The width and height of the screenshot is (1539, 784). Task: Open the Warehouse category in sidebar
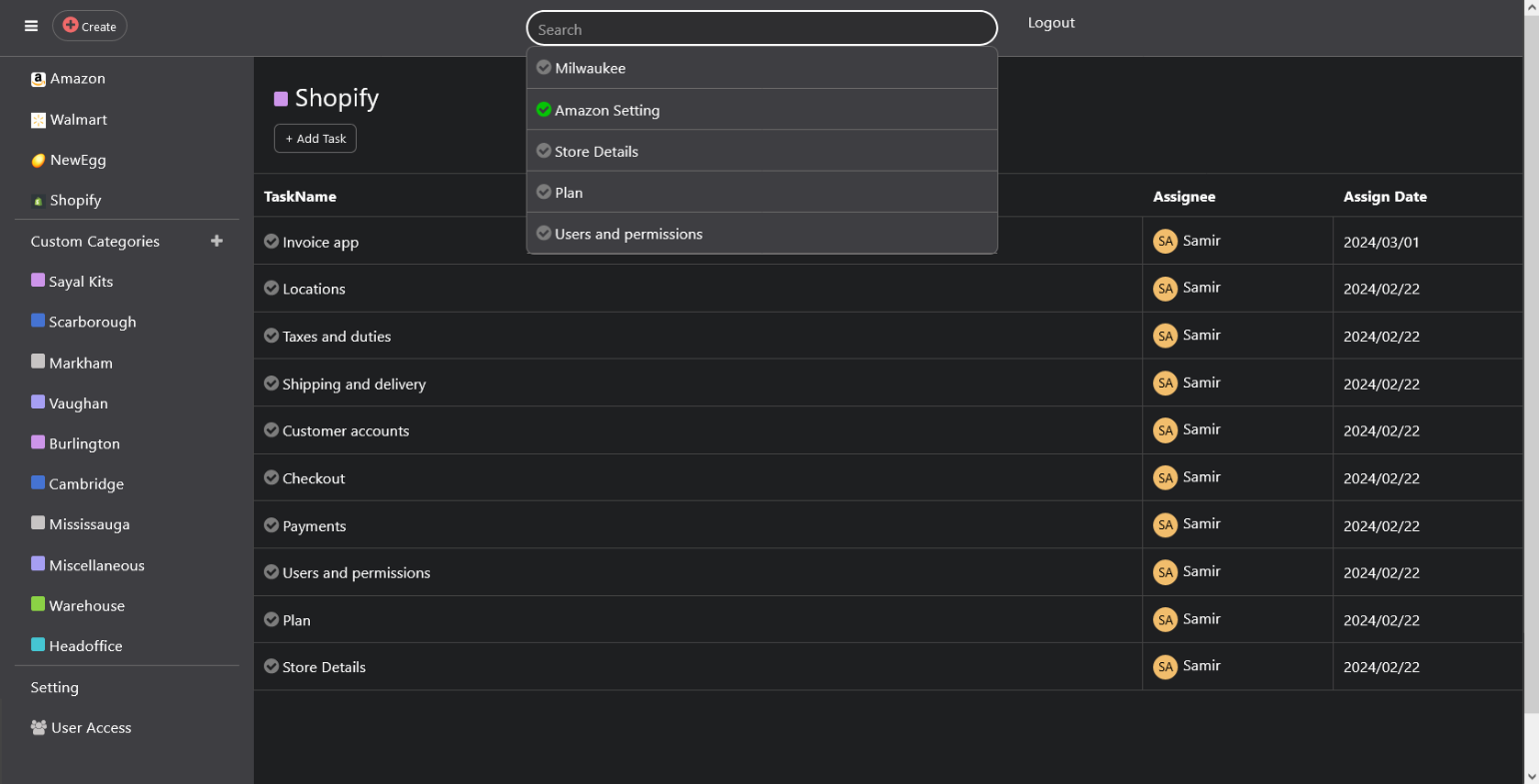(x=86, y=606)
